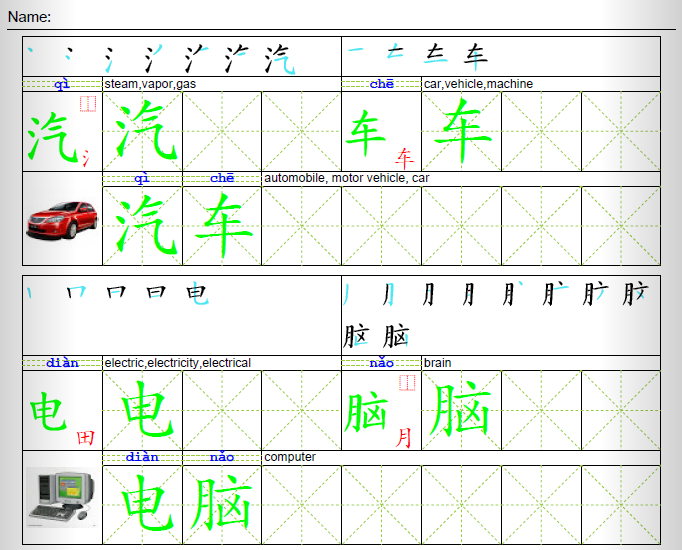682x550 pixels.
Task: Click first stroke of 电 sequence
Action: coord(29,293)
